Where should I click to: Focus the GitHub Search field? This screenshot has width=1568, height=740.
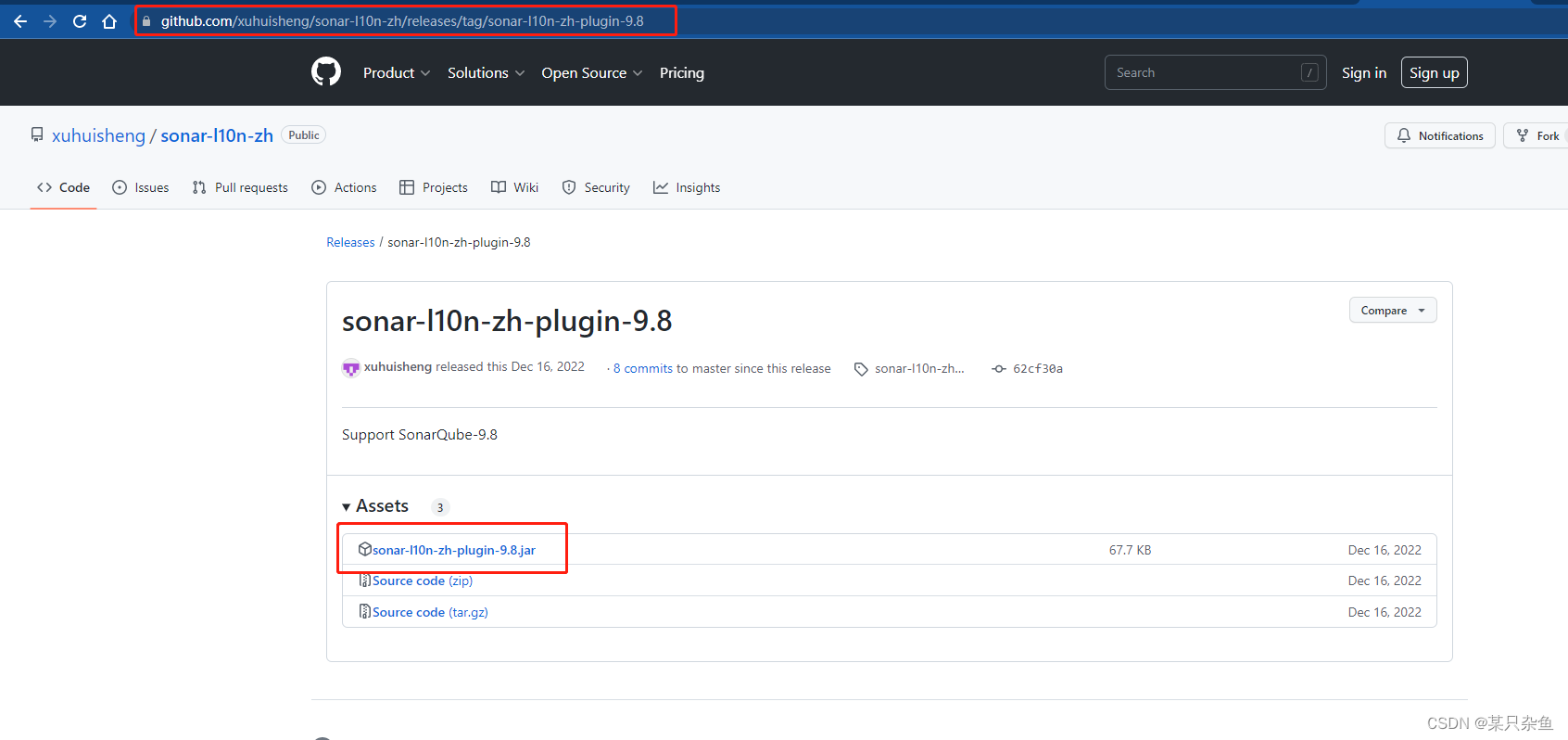1215,72
